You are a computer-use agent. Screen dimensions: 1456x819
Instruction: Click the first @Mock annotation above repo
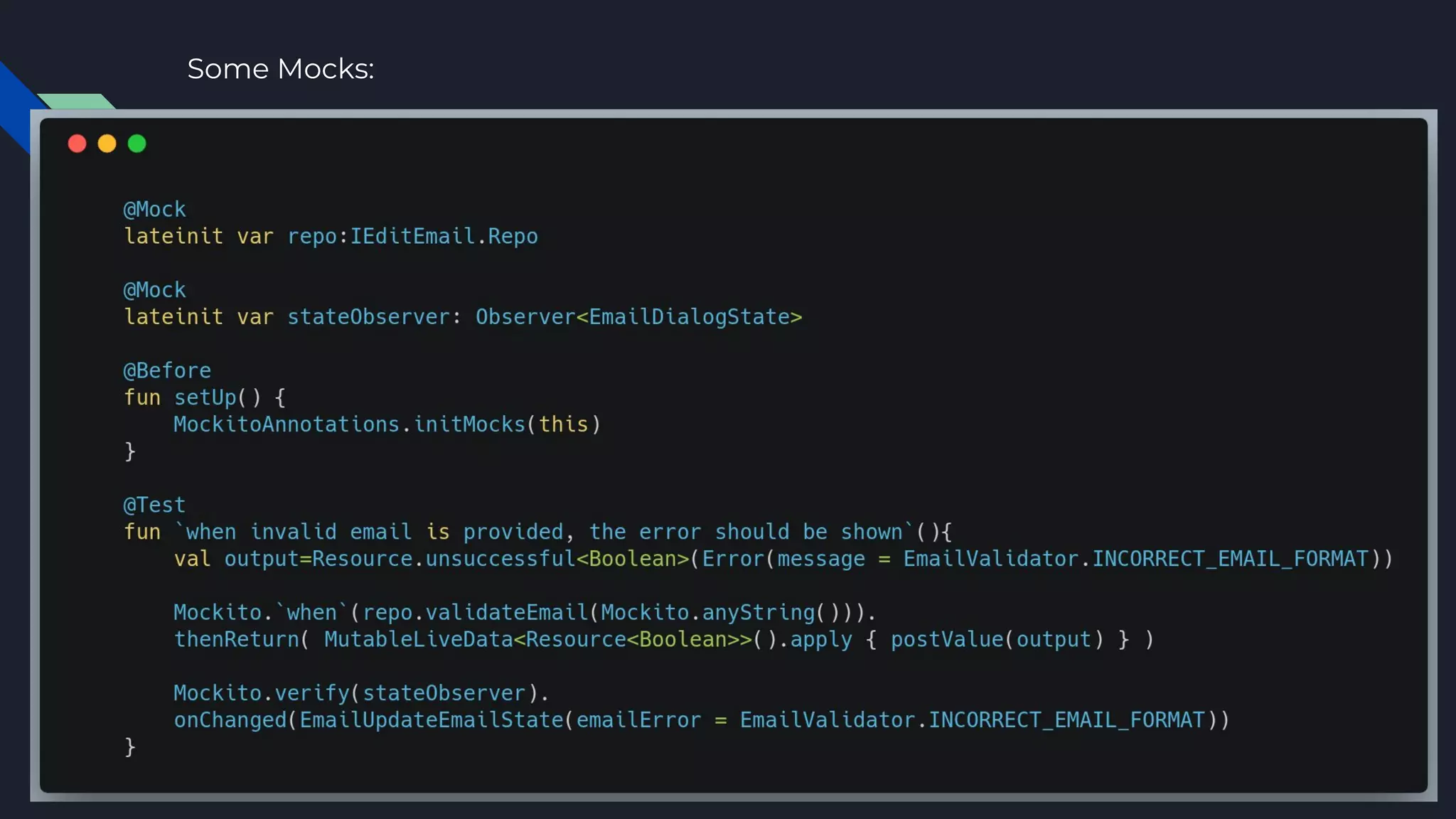click(x=154, y=210)
